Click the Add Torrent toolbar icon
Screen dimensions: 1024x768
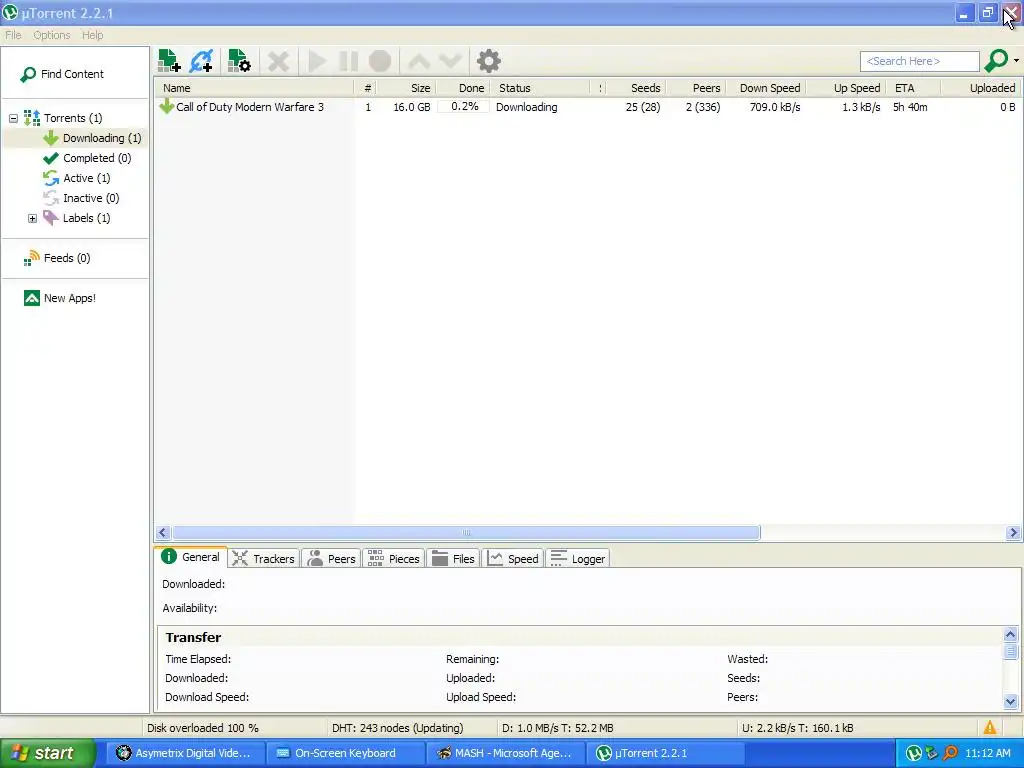pyautogui.click(x=169, y=61)
